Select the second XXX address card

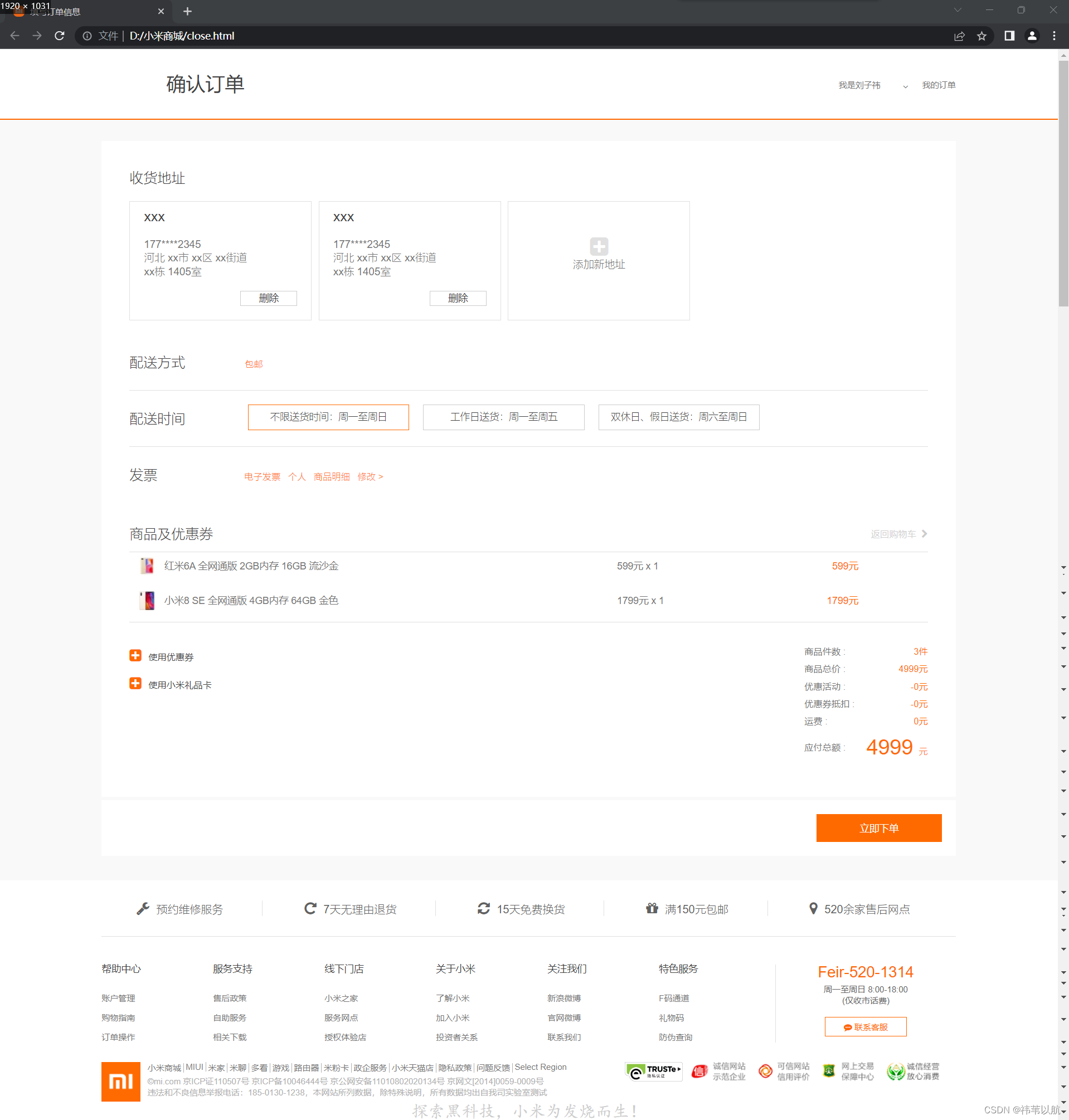(409, 260)
